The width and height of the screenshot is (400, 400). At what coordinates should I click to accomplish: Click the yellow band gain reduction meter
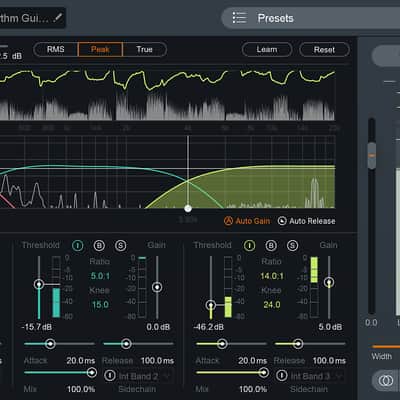coord(314,287)
